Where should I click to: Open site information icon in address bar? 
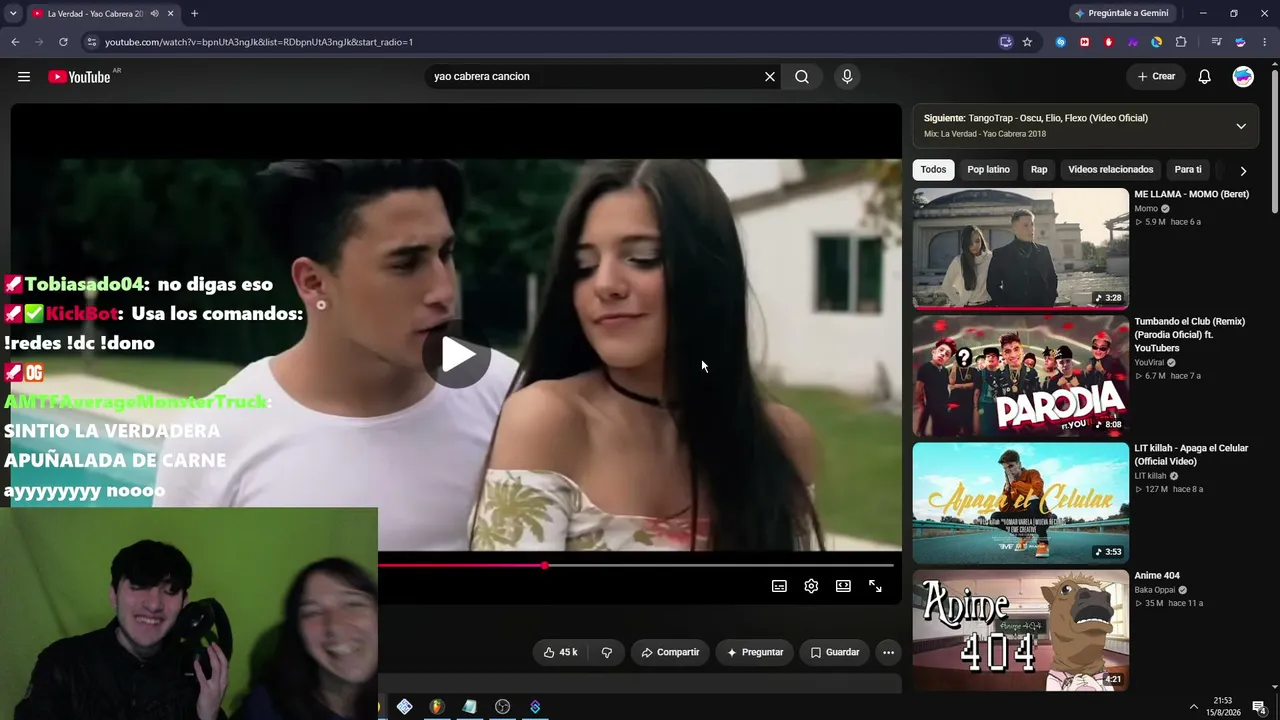click(91, 42)
